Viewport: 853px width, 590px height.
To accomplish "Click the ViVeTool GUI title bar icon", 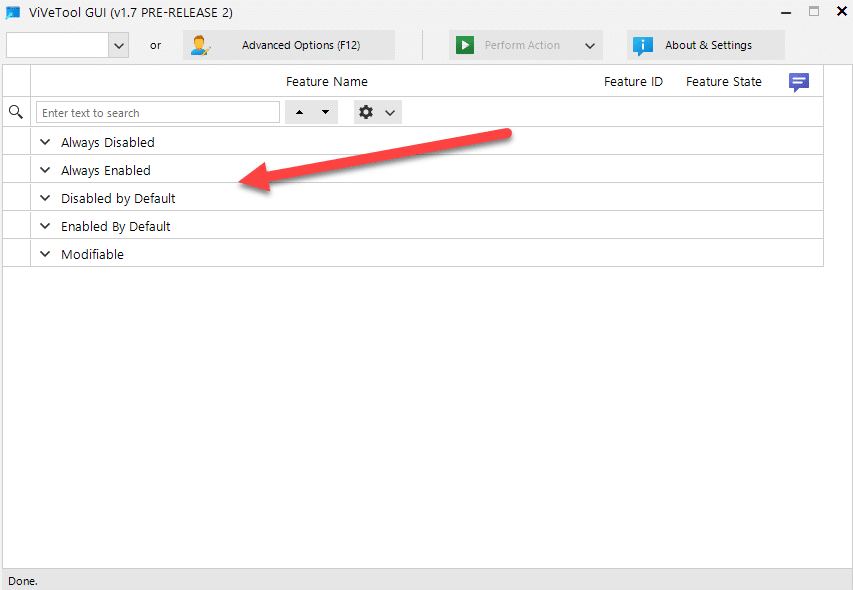I will [12, 13].
